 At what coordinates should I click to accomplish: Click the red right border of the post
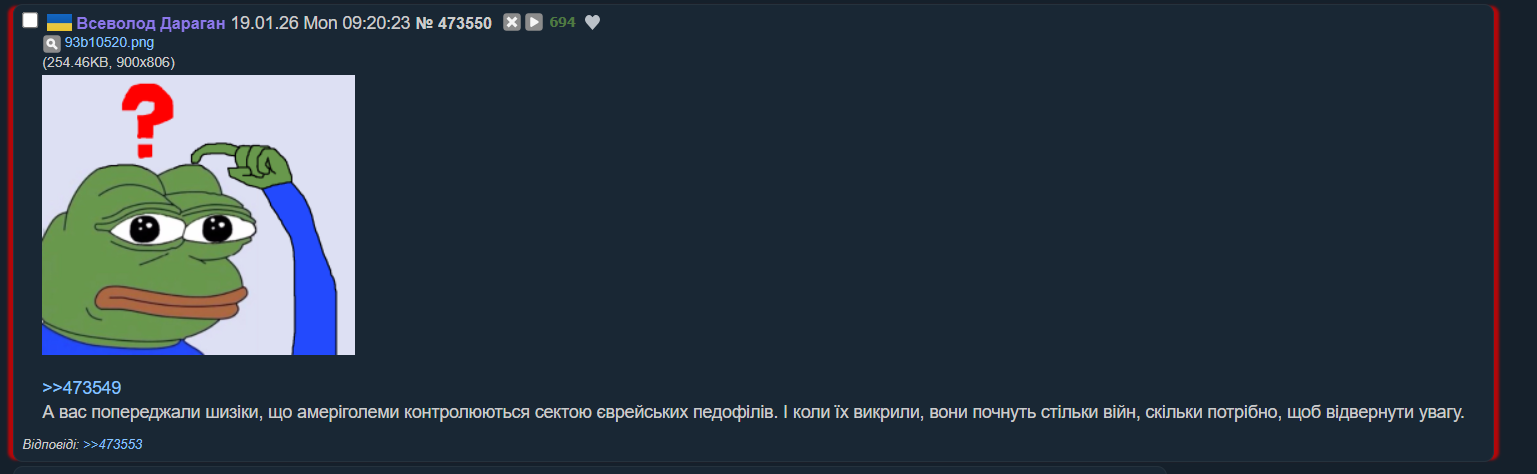[1494, 230]
